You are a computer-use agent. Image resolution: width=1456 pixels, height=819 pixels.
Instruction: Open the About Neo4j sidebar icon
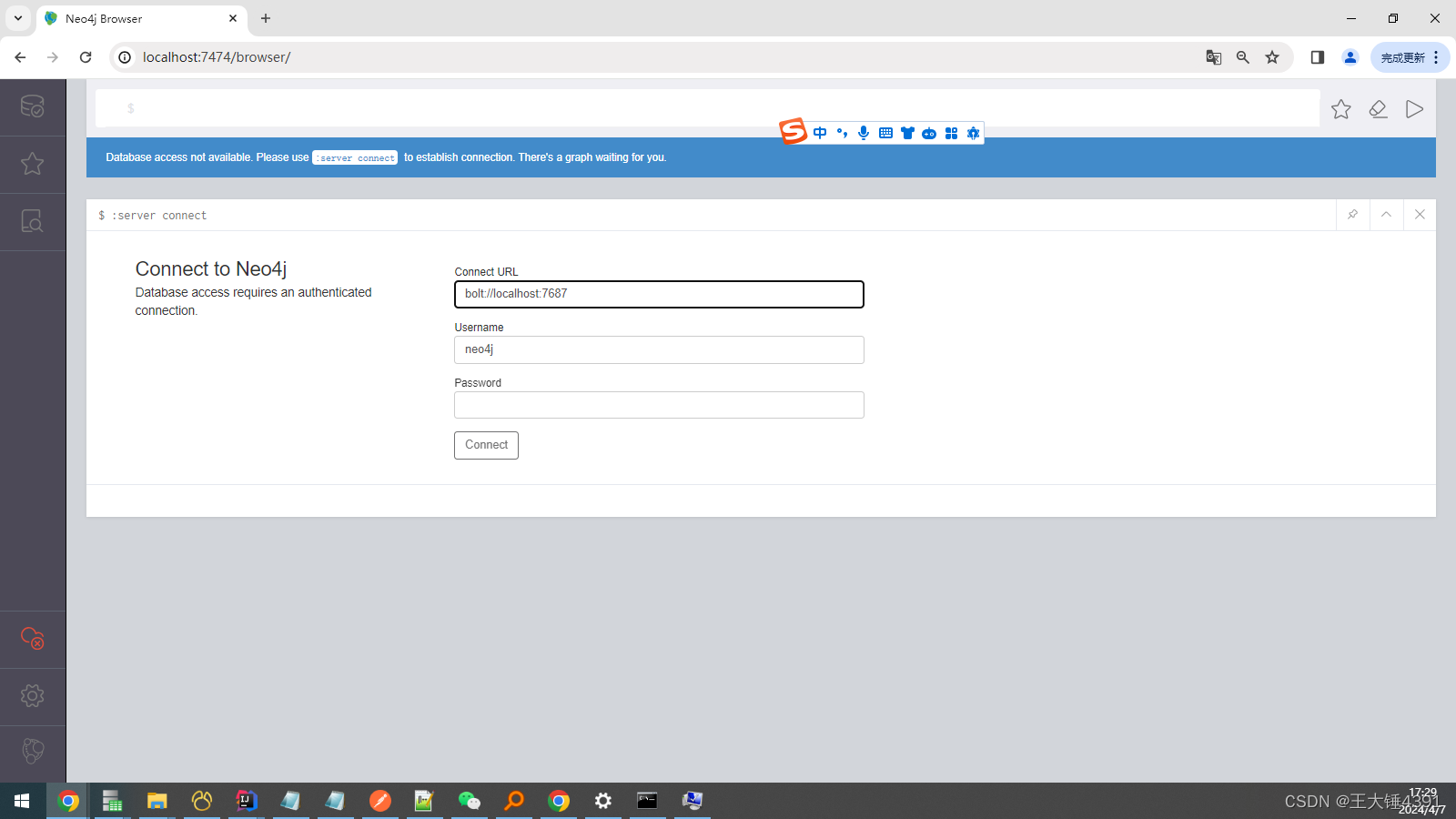(33, 751)
